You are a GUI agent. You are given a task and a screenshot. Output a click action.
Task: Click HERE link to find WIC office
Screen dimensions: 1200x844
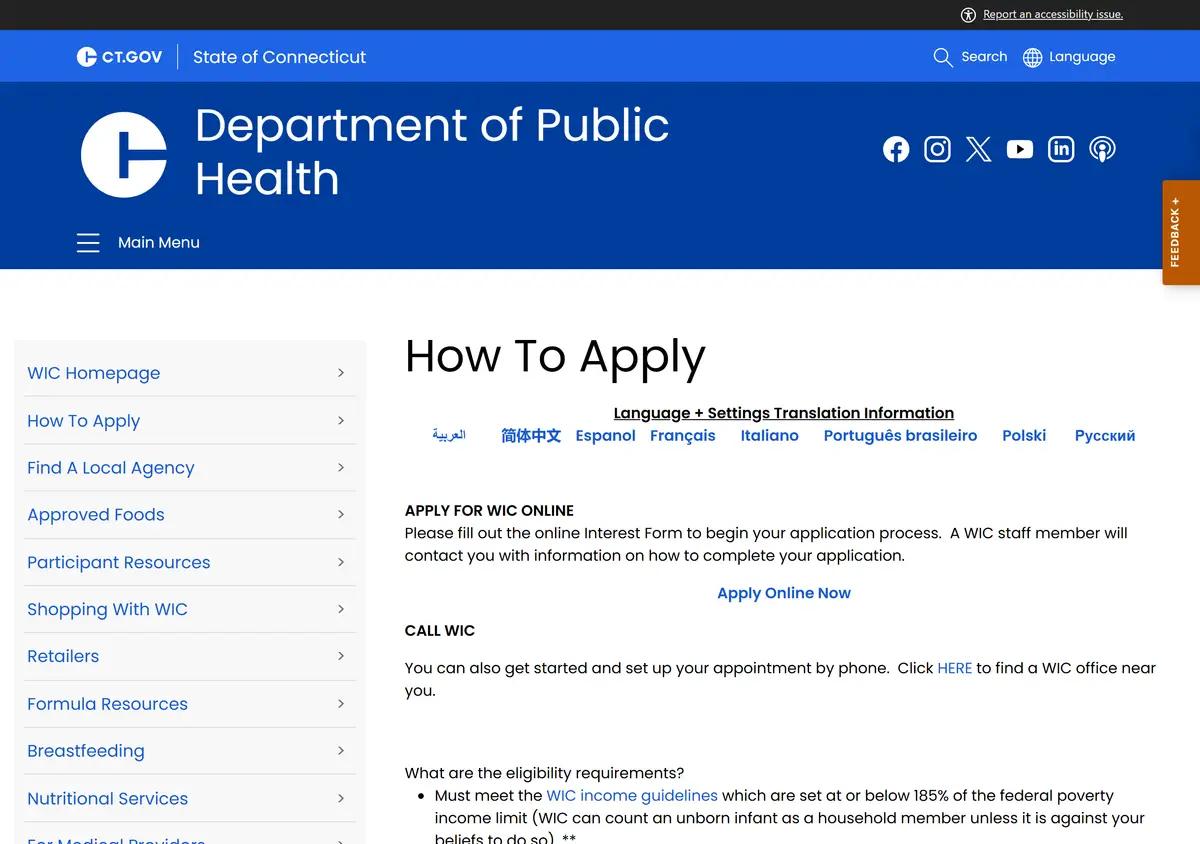(x=955, y=668)
